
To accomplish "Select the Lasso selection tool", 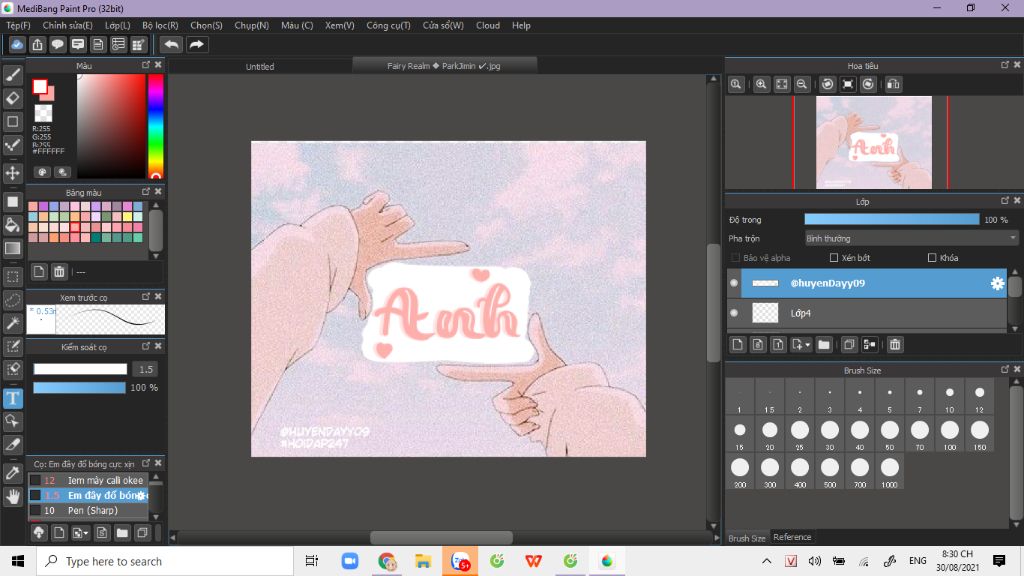I will pyautogui.click(x=12, y=300).
